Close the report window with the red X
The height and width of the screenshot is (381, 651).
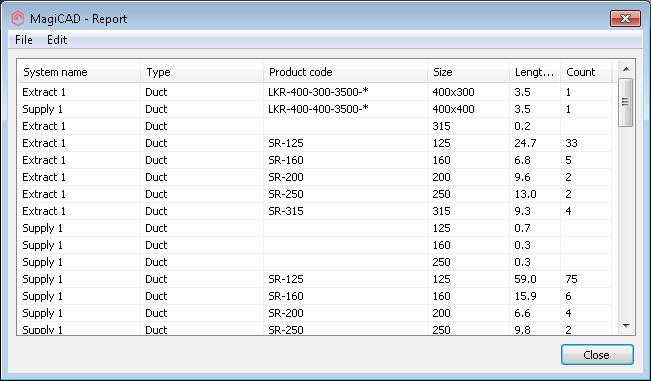tap(625, 19)
